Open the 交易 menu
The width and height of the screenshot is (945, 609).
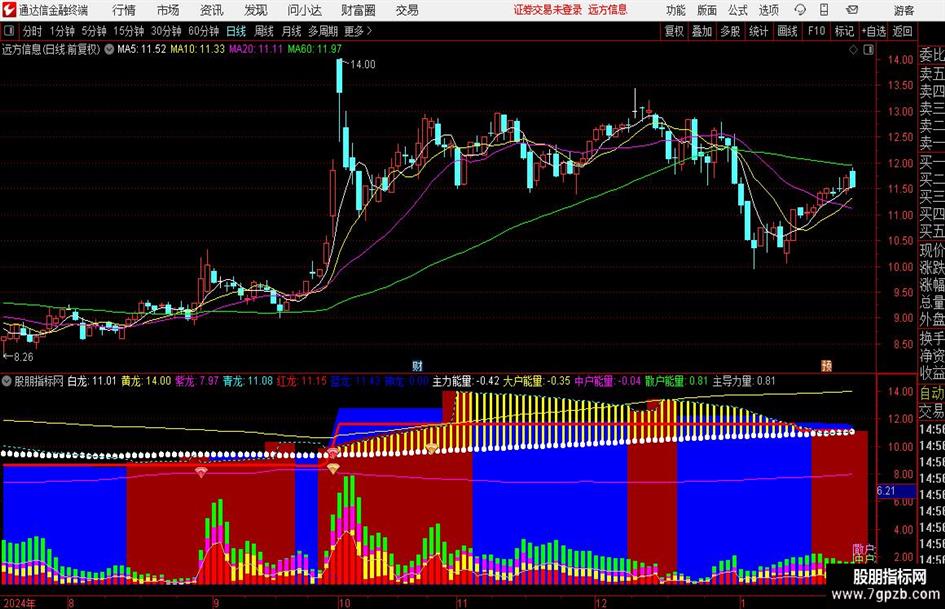point(407,10)
